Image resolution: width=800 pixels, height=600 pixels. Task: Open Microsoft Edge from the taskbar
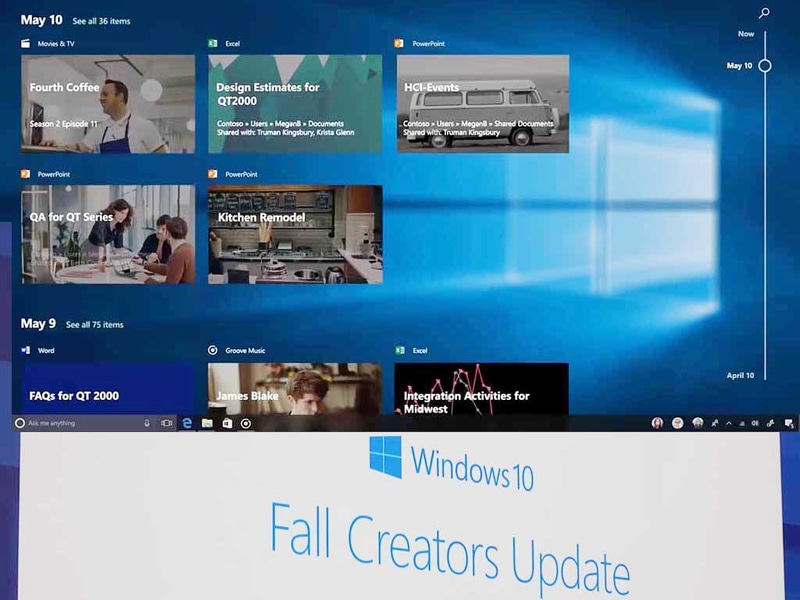187,423
